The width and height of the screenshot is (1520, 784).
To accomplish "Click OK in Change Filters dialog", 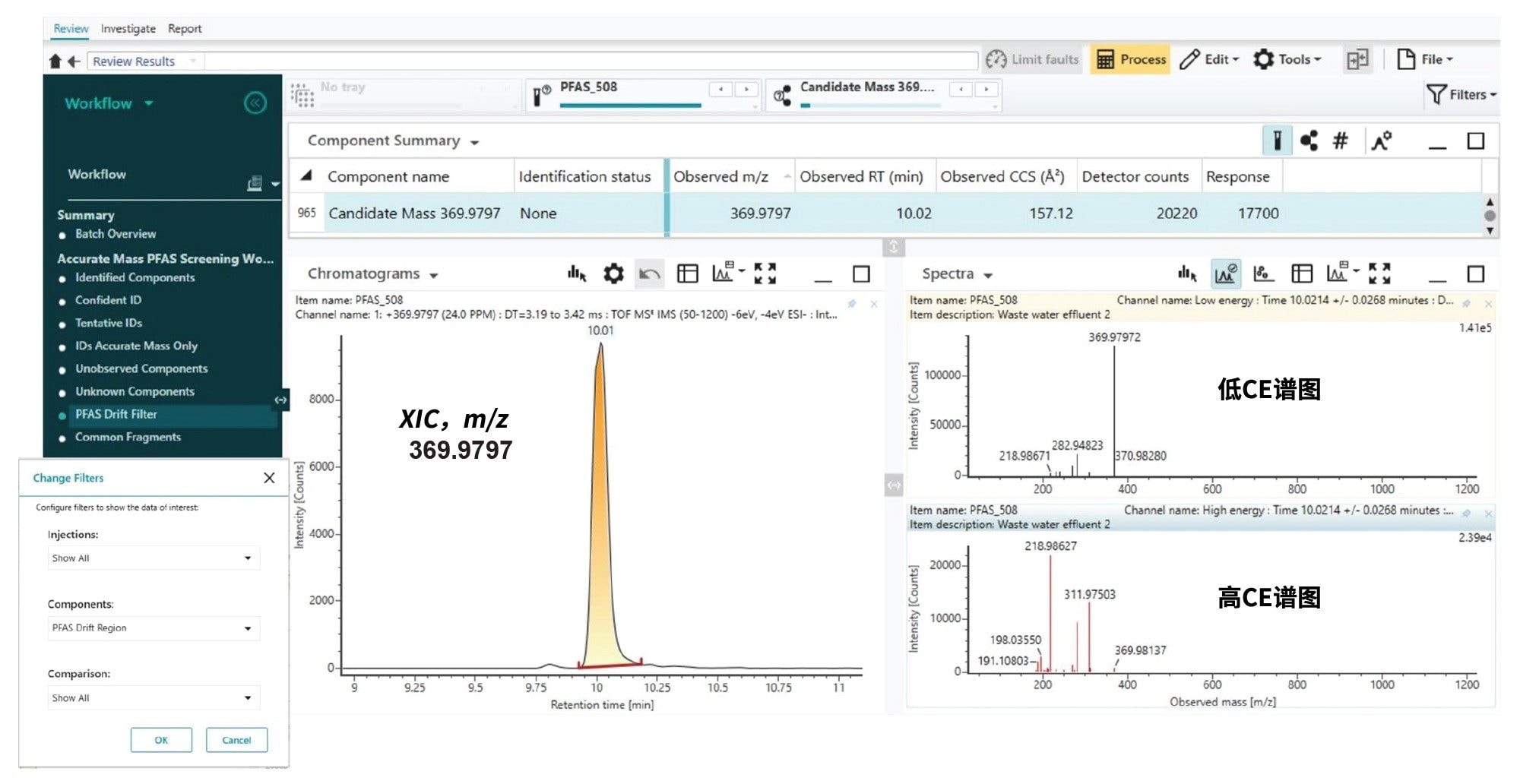I will point(161,740).
